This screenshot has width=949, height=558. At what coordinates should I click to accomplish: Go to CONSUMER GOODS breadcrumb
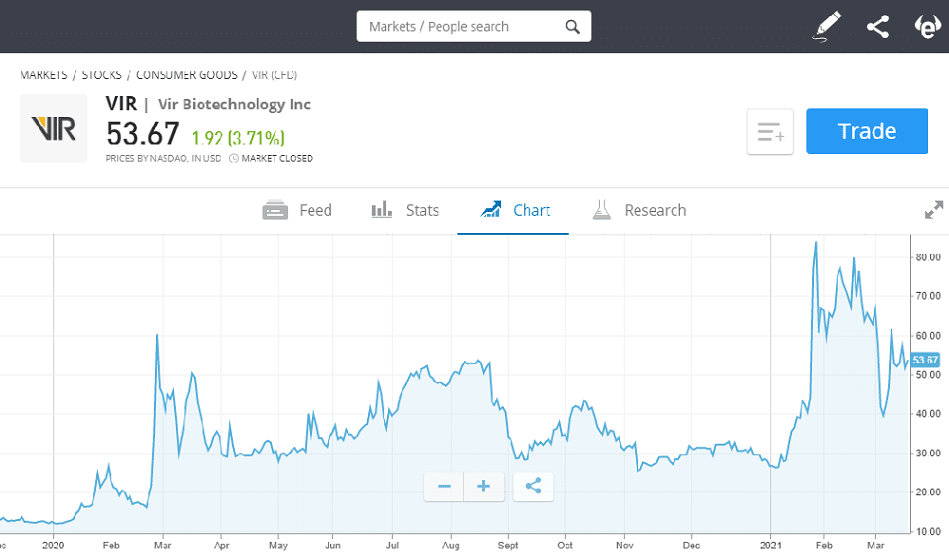click(186, 75)
